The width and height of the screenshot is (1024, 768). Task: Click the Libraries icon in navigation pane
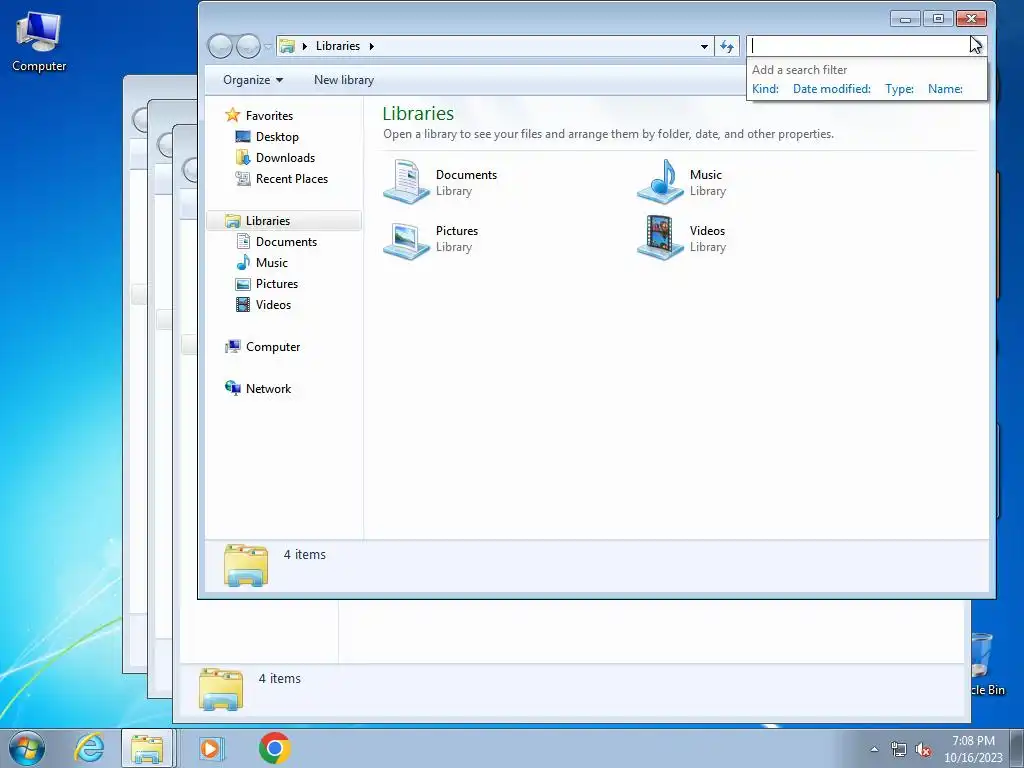point(232,221)
